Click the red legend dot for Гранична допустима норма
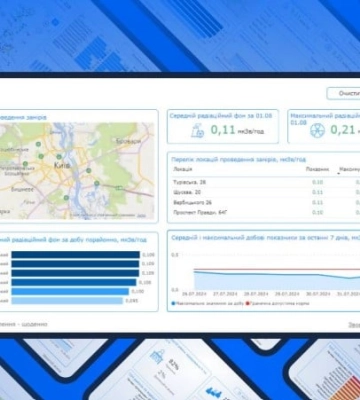 click(x=248, y=304)
